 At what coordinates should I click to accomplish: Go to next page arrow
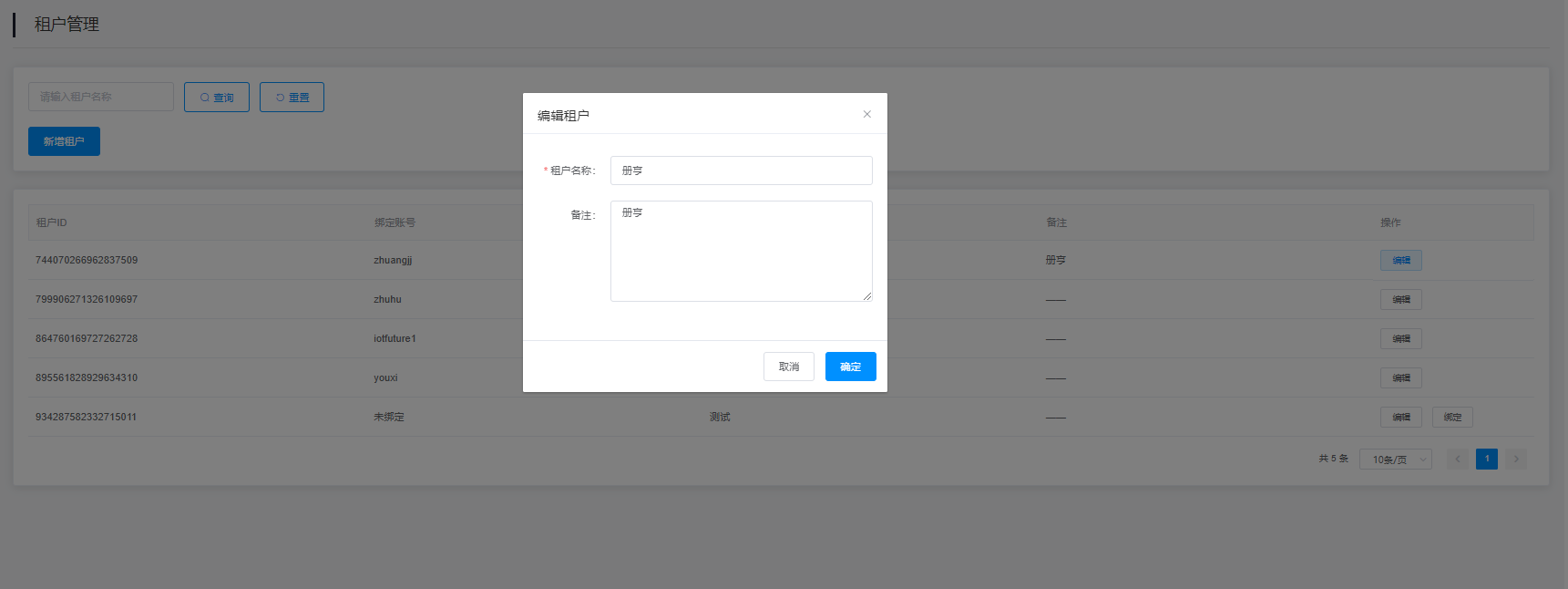coord(1516,459)
